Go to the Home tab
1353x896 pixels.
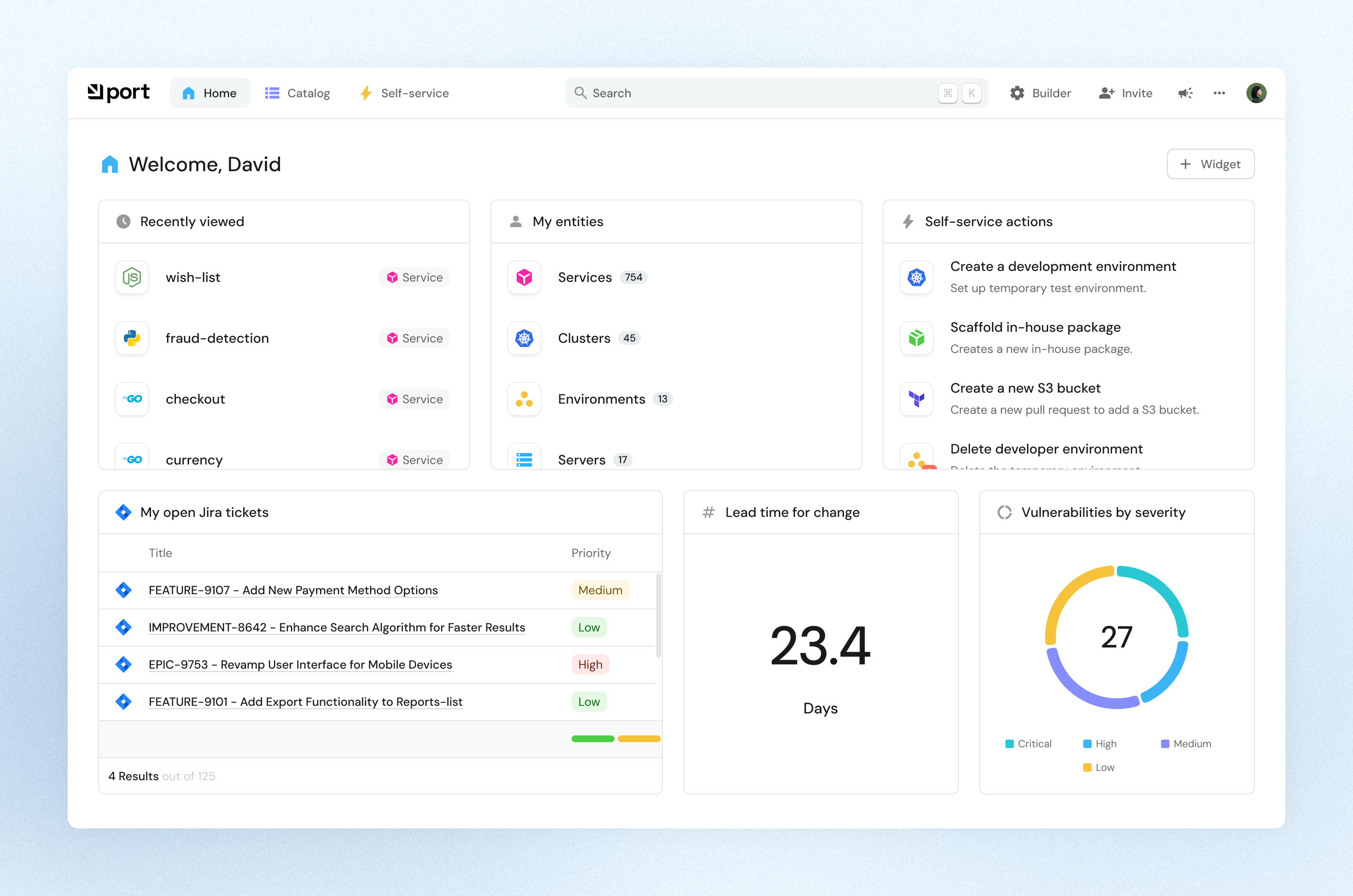click(x=210, y=93)
